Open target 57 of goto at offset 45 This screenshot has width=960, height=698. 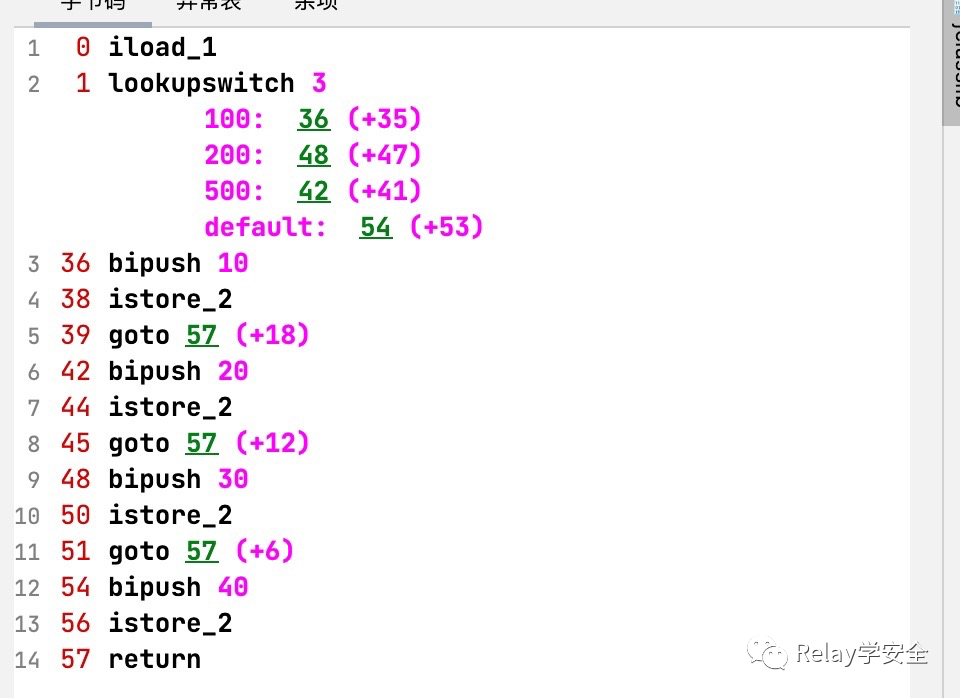[202, 443]
